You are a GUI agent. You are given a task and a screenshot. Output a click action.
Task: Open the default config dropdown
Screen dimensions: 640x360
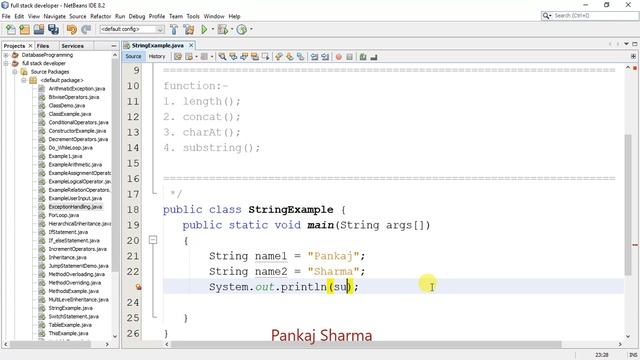[x=132, y=29]
